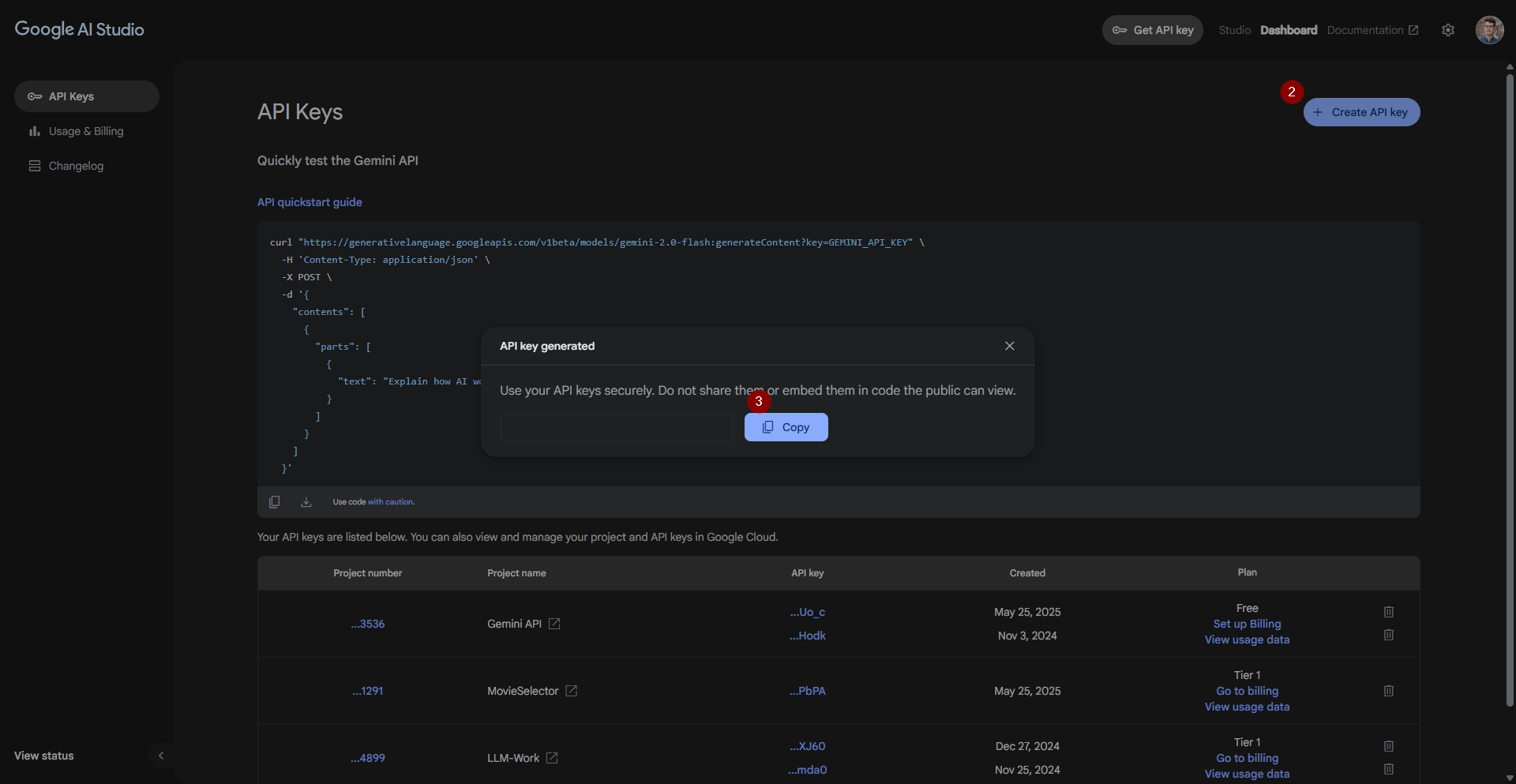Open the API quickstart guide link

(310, 202)
